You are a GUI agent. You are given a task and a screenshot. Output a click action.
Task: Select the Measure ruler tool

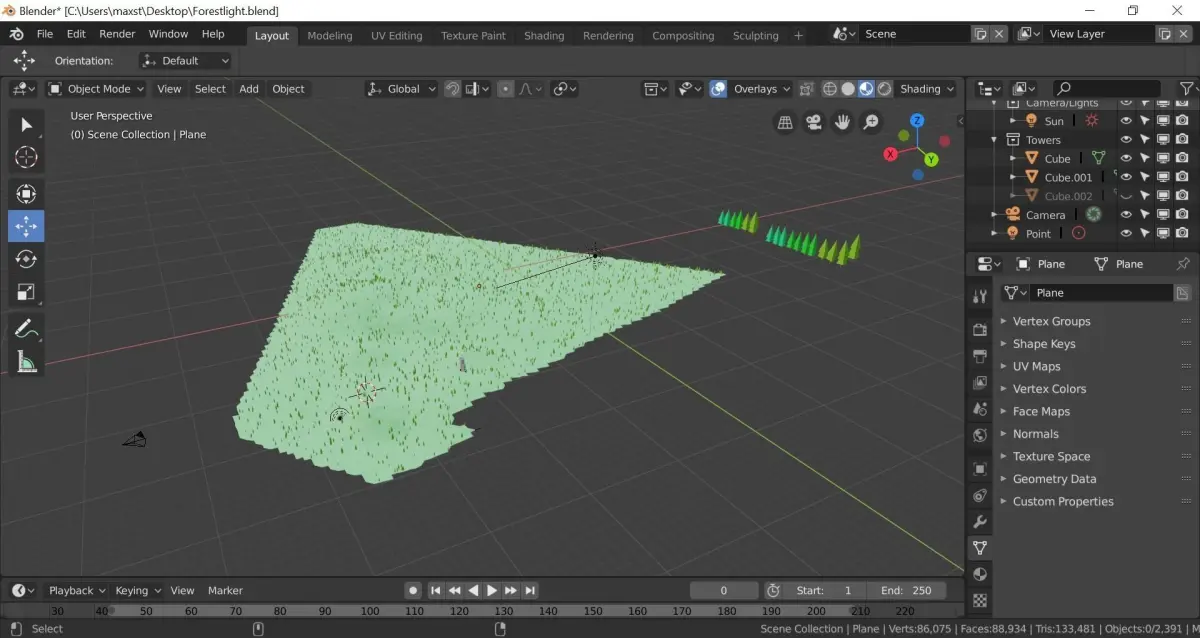coord(26,361)
